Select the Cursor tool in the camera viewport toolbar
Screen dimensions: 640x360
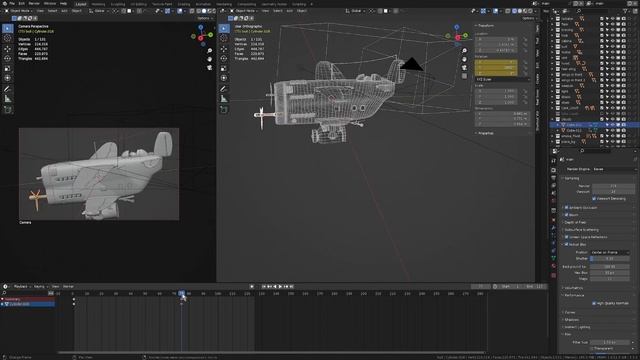8,38
